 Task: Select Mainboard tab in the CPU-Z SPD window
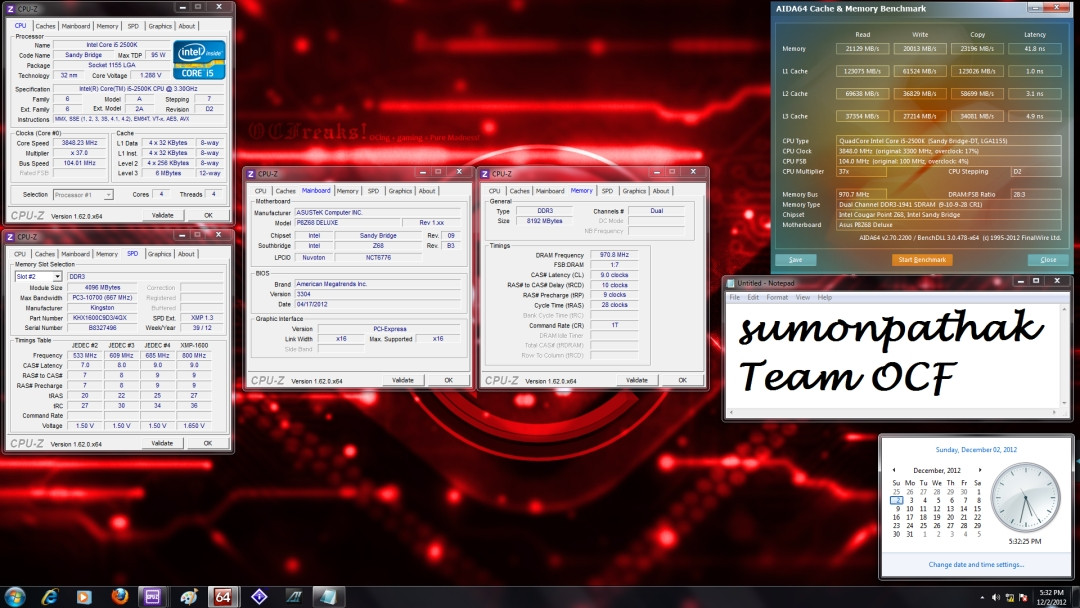pyautogui.click(x=75, y=254)
